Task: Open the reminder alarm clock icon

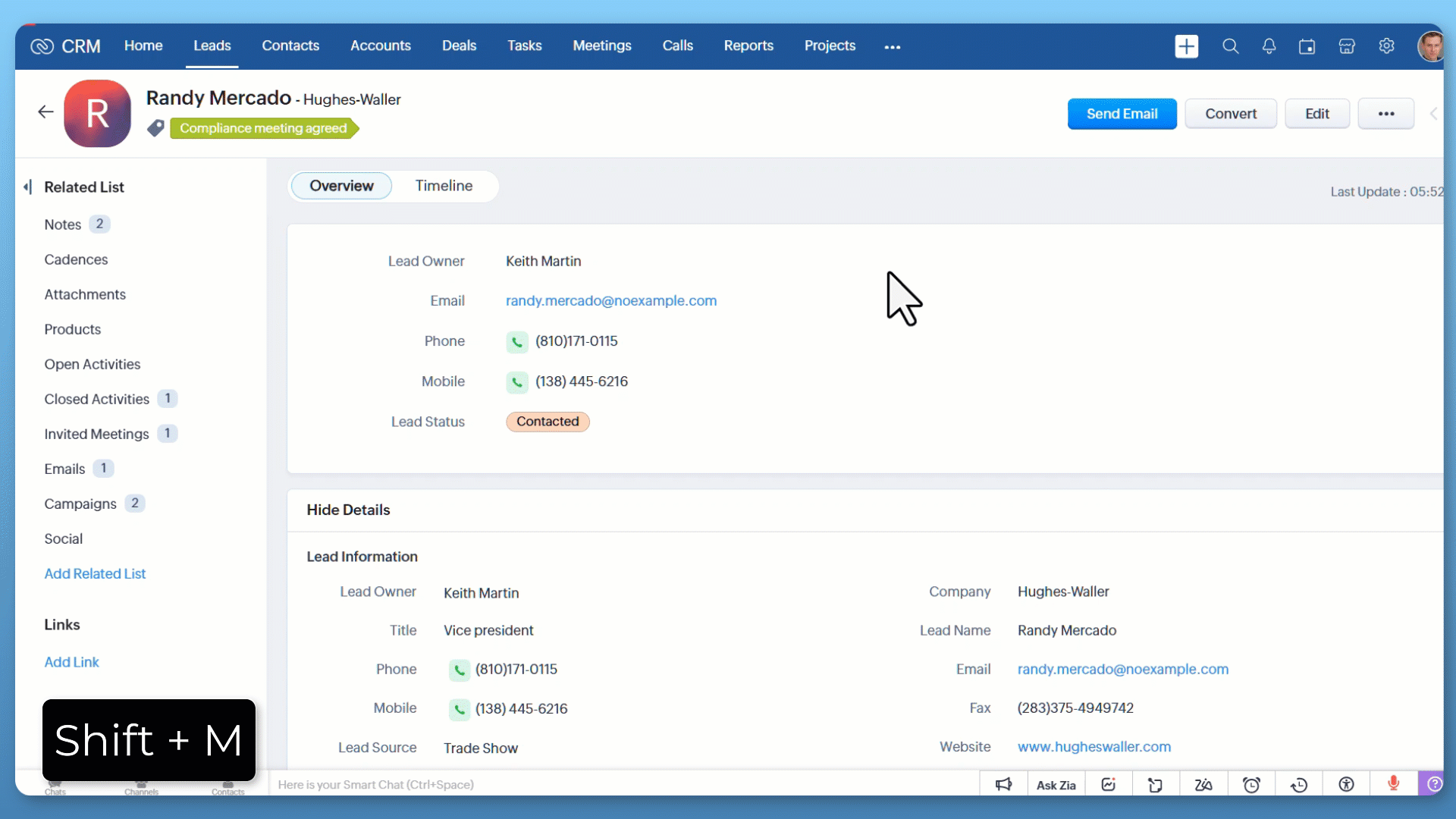Action: point(1251,784)
